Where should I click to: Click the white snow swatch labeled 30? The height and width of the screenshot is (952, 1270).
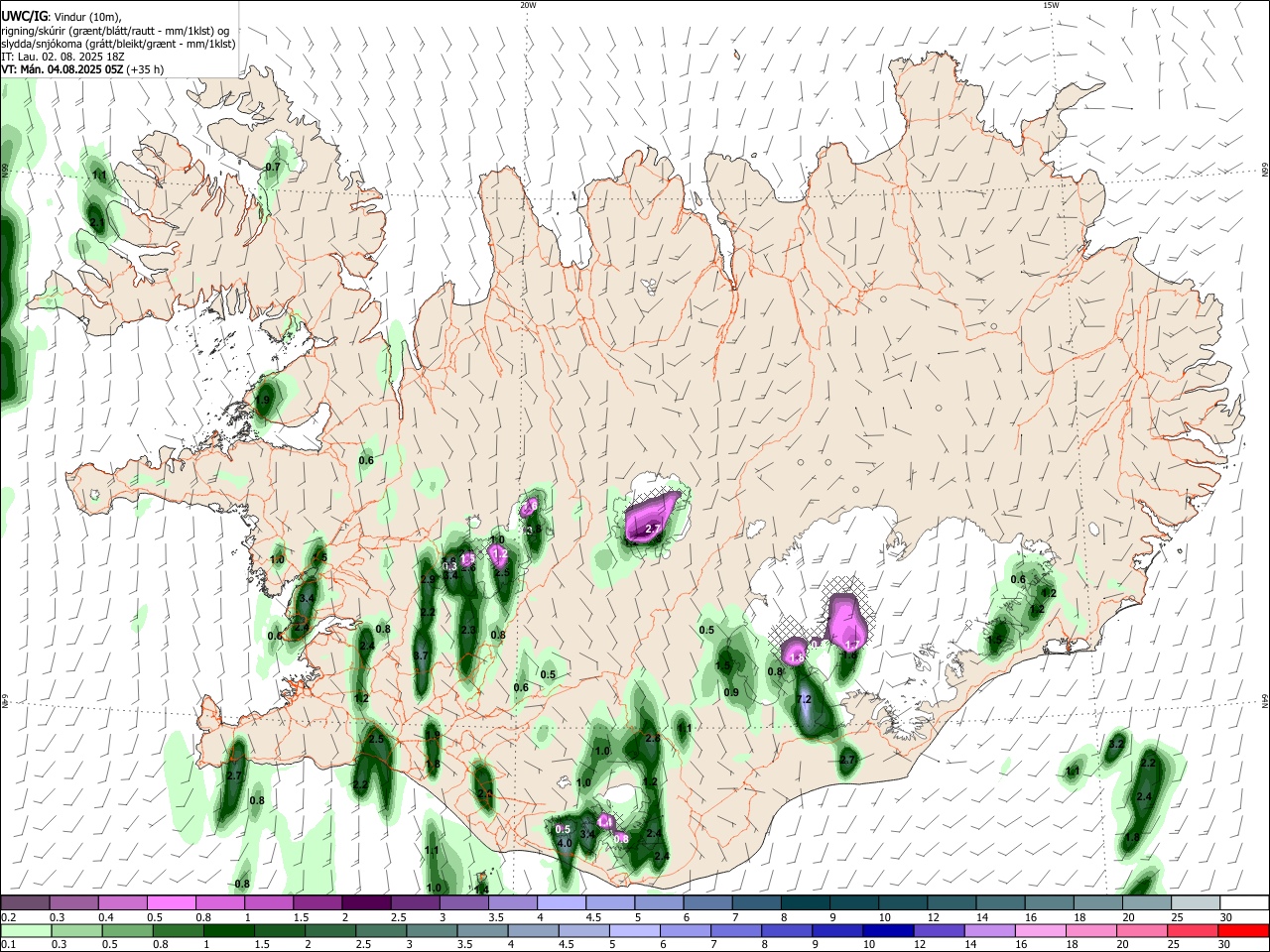point(1244,902)
